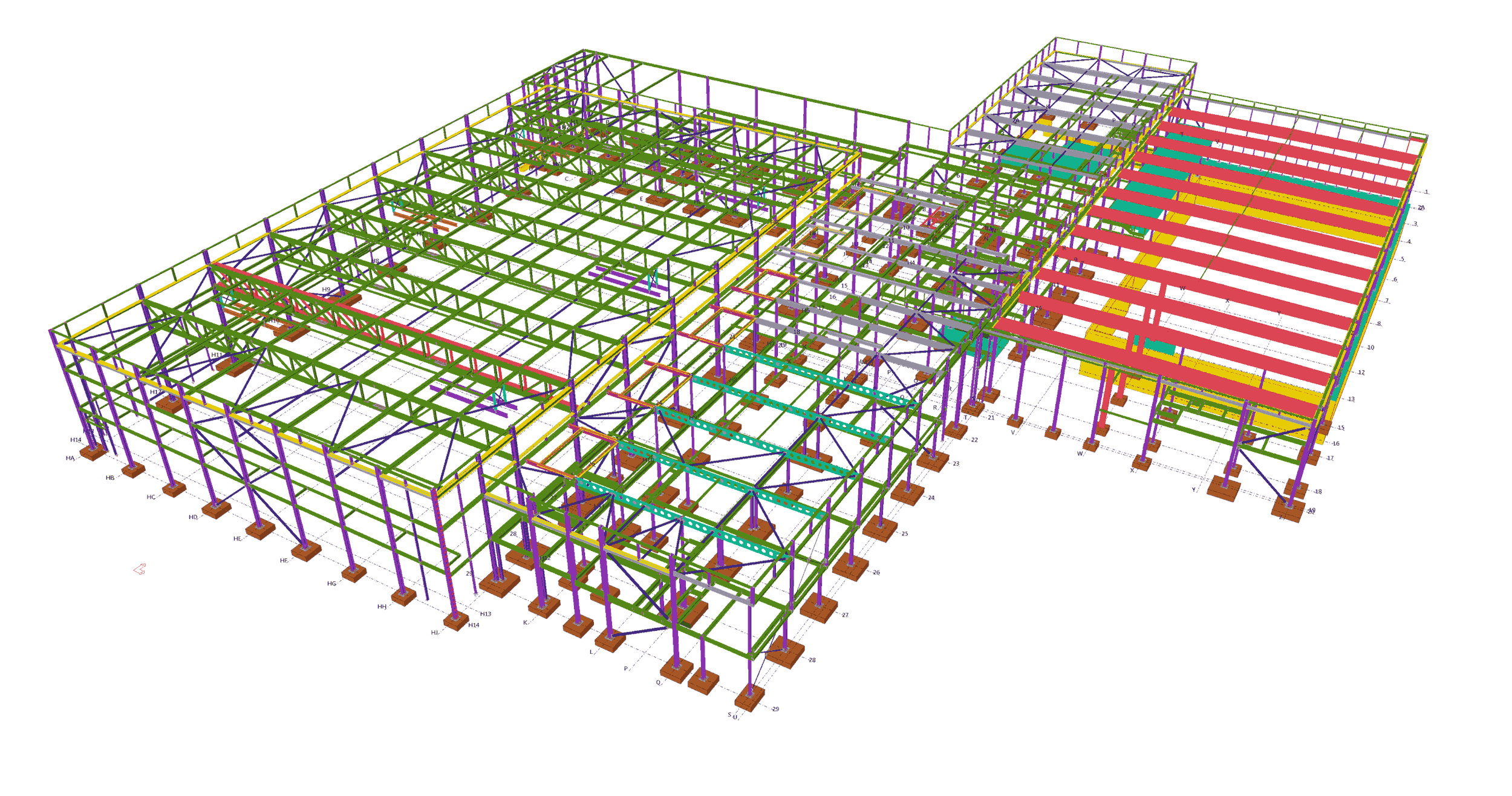
Task: Click the 5 label right of the red beams
Action: tap(1403, 259)
